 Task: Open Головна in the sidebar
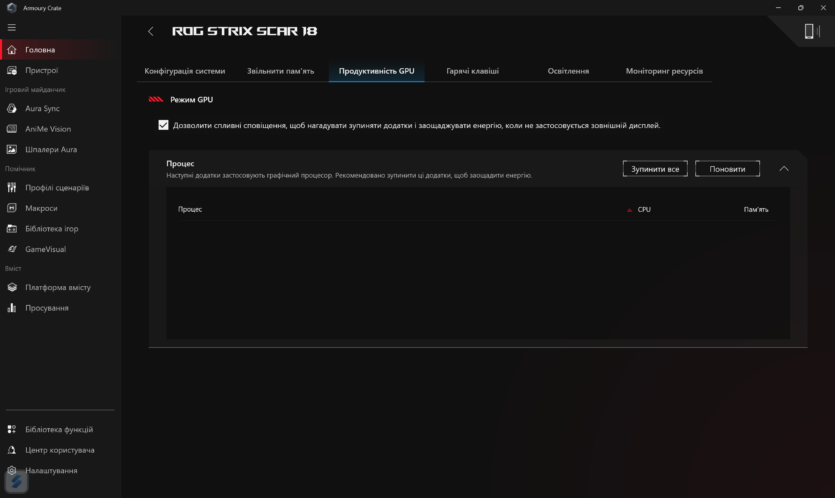pos(40,50)
